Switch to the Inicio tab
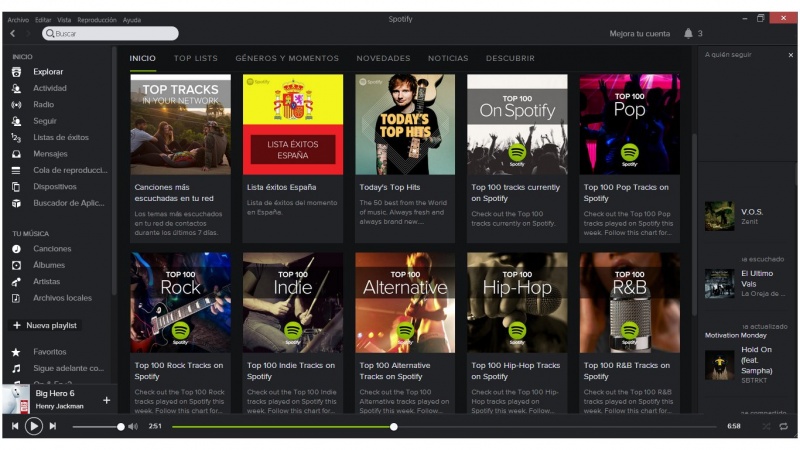The width and height of the screenshot is (800, 450). [x=142, y=58]
